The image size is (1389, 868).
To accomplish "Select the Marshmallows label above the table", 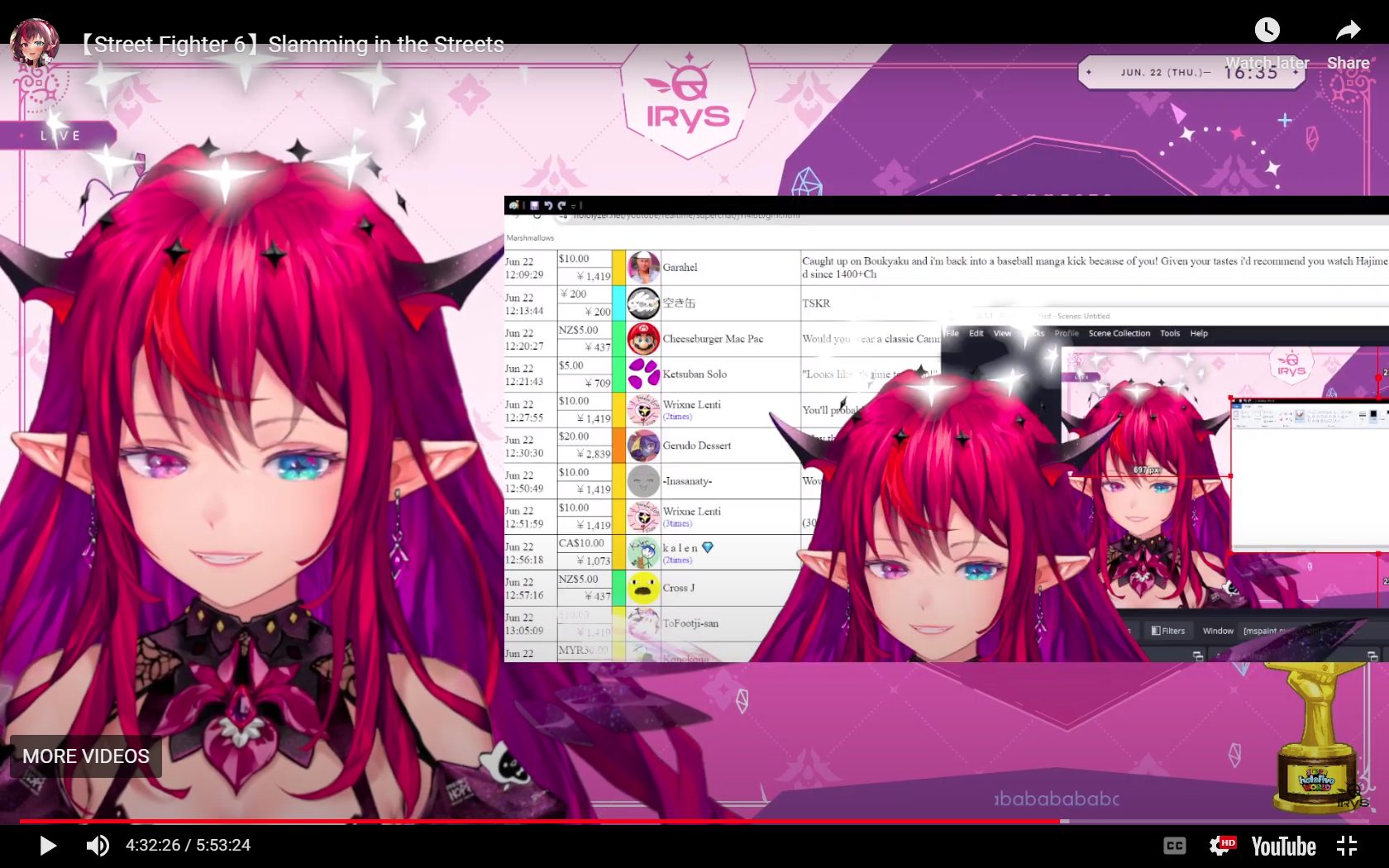I will click(530, 238).
